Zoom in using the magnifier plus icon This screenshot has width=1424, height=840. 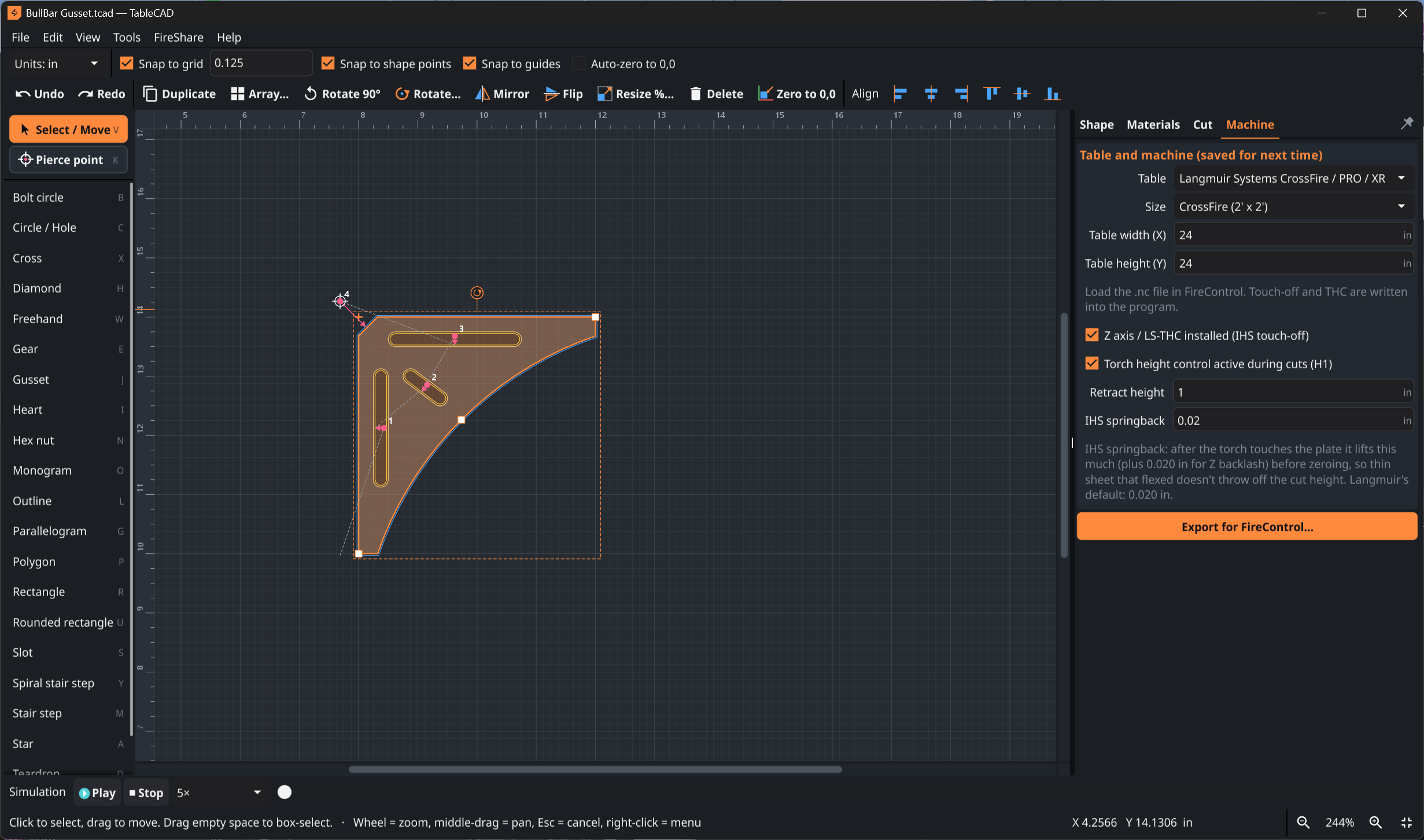pyautogui.click(x=1375, y=822)
